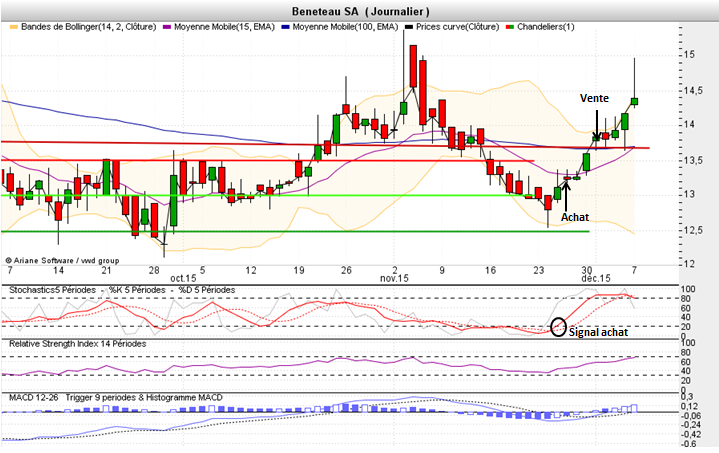Click the 13,5 price axis label

[693, 160]
